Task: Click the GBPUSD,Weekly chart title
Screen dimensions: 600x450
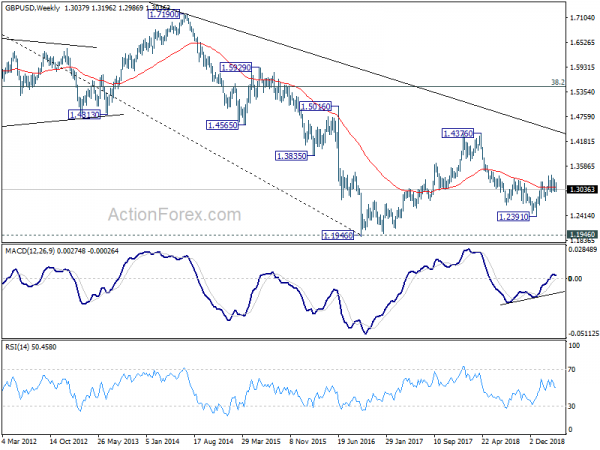Action: 33,8
